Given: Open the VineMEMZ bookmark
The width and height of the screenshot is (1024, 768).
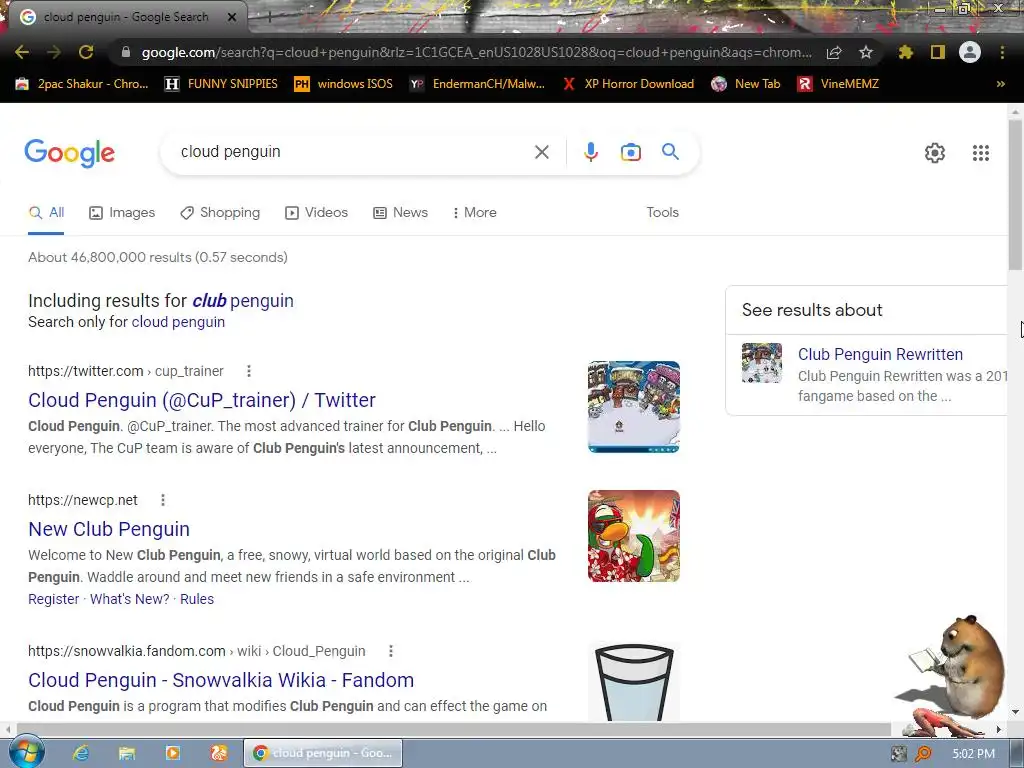Looking at the screenshot, I should (x=838, y=84).
